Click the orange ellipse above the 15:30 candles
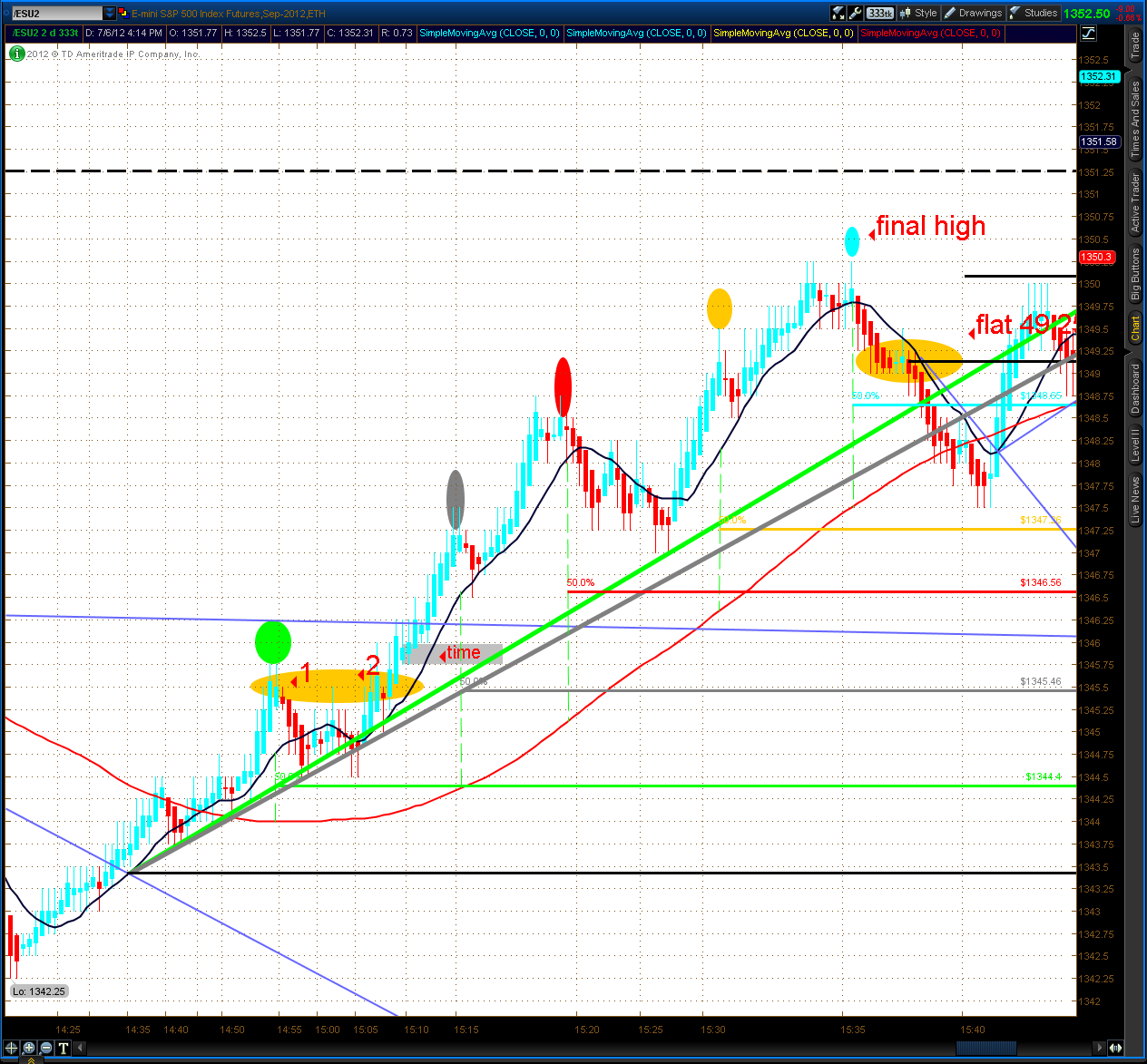 point(720,308)
